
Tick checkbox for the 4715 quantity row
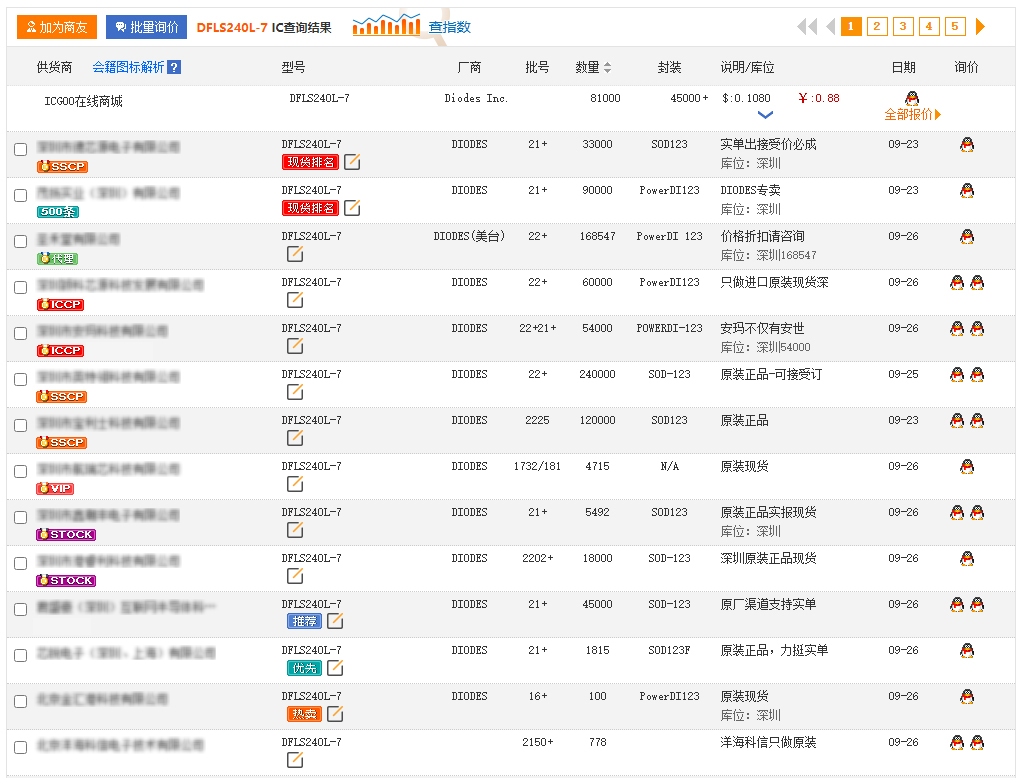point(21,471)
